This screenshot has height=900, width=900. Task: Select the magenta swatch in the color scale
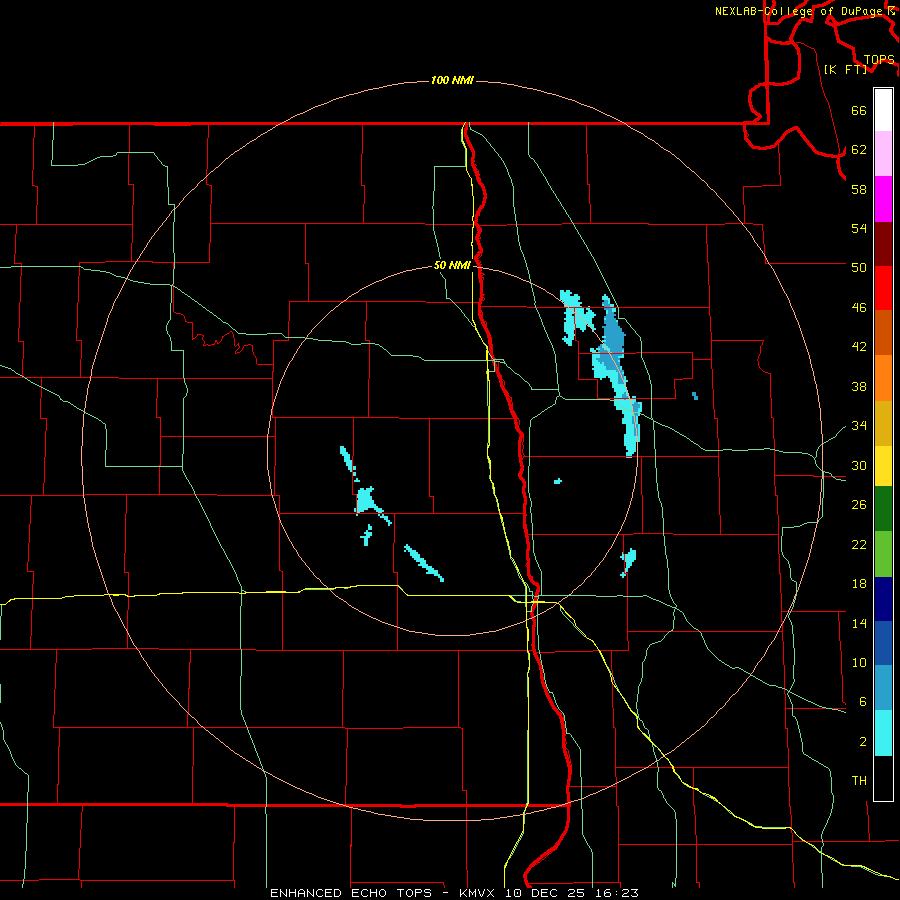(x=883, y=199)
